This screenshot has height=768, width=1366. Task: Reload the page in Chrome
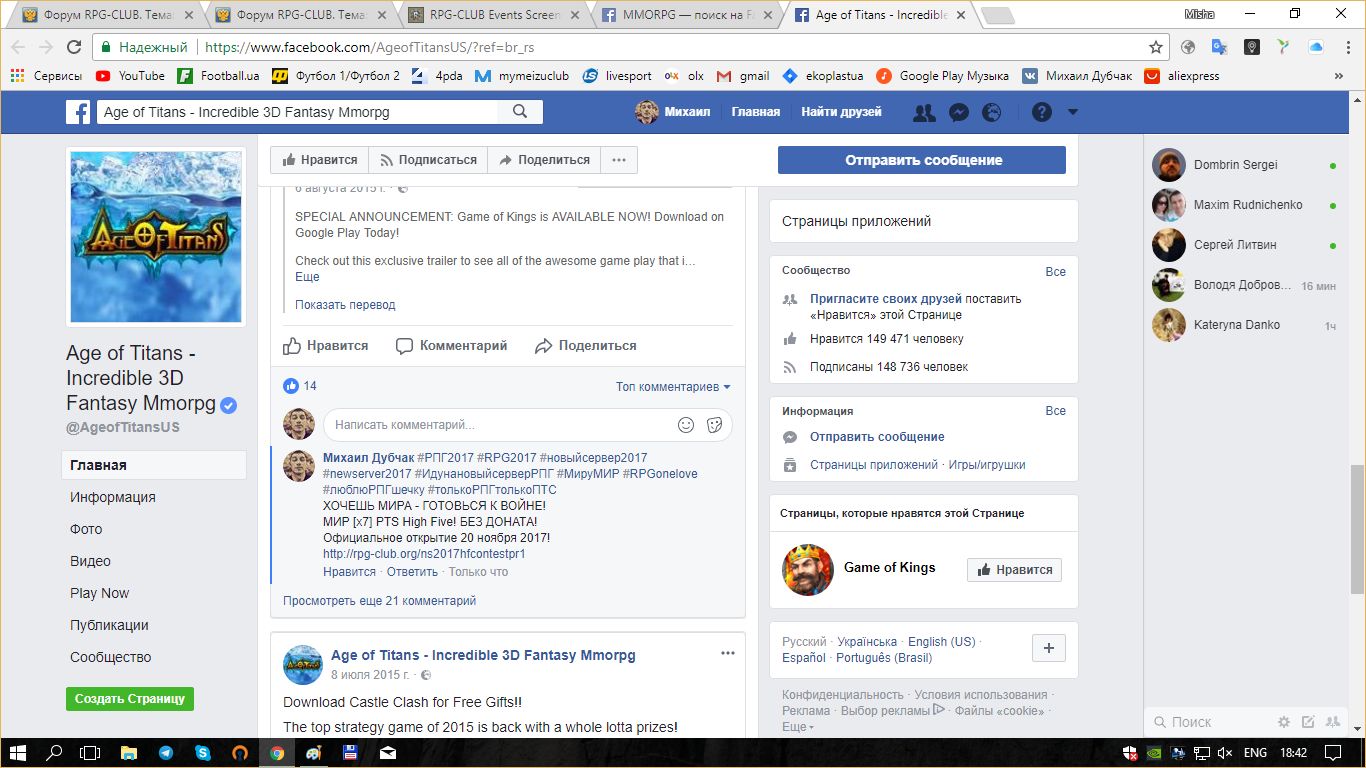73,47
